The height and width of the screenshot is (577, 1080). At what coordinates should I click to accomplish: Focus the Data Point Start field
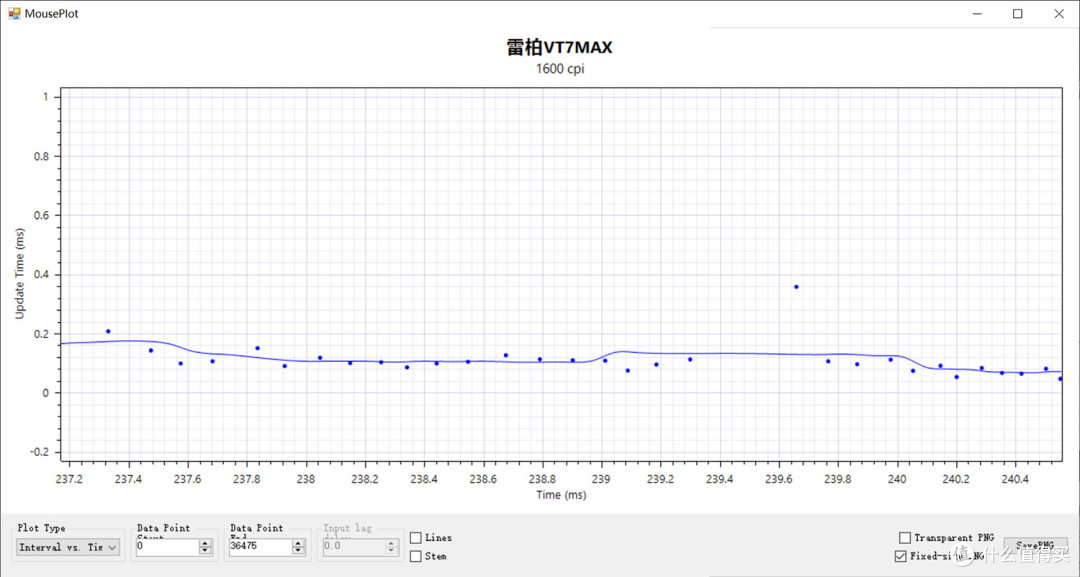click(167, 546)
